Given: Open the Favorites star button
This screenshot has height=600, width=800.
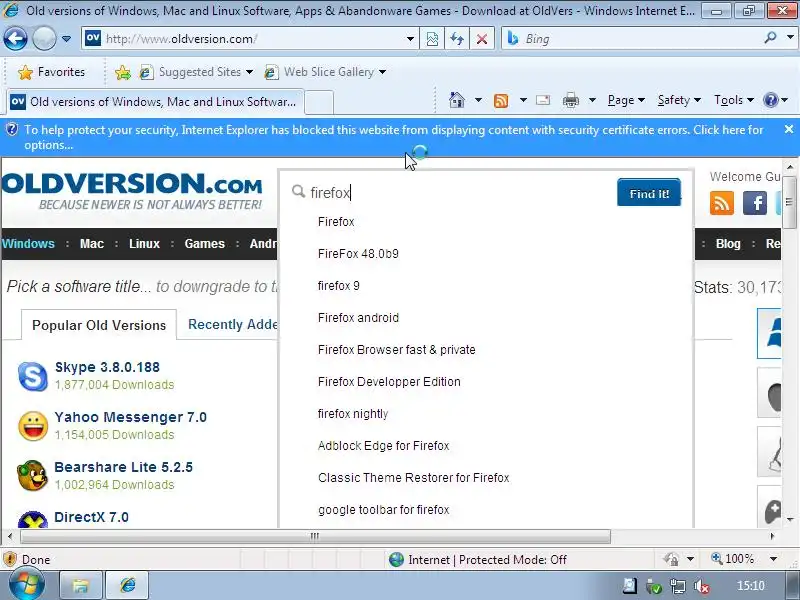Looking at the screenshot, I should (x=51, y=72).
